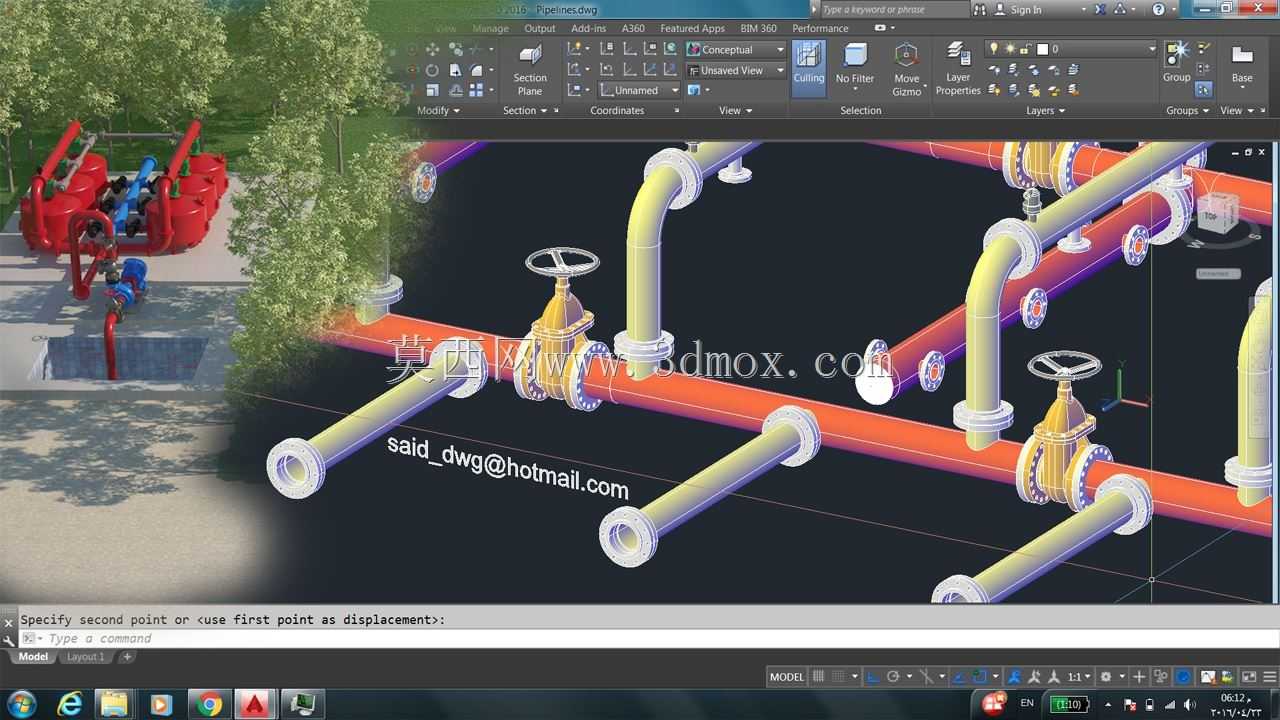
Task: Open the Performance ribbon tab
Action: pos(820,28)
